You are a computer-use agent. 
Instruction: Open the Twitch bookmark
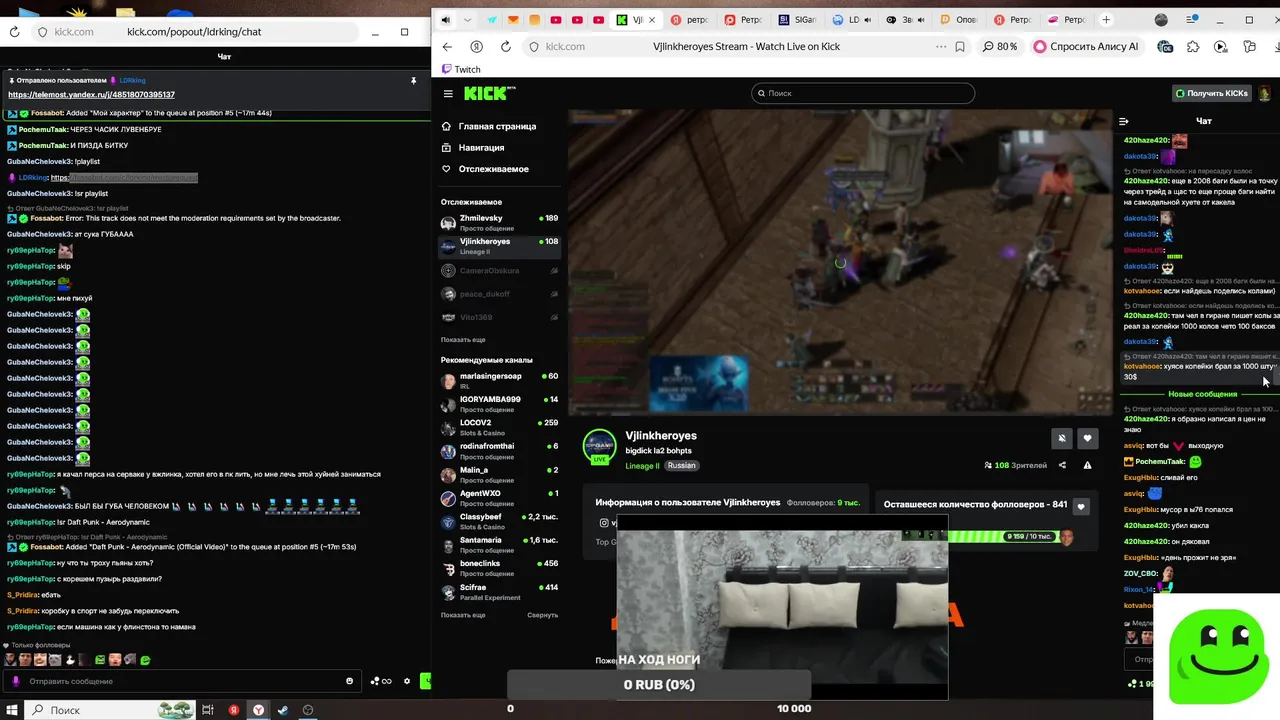461,69
